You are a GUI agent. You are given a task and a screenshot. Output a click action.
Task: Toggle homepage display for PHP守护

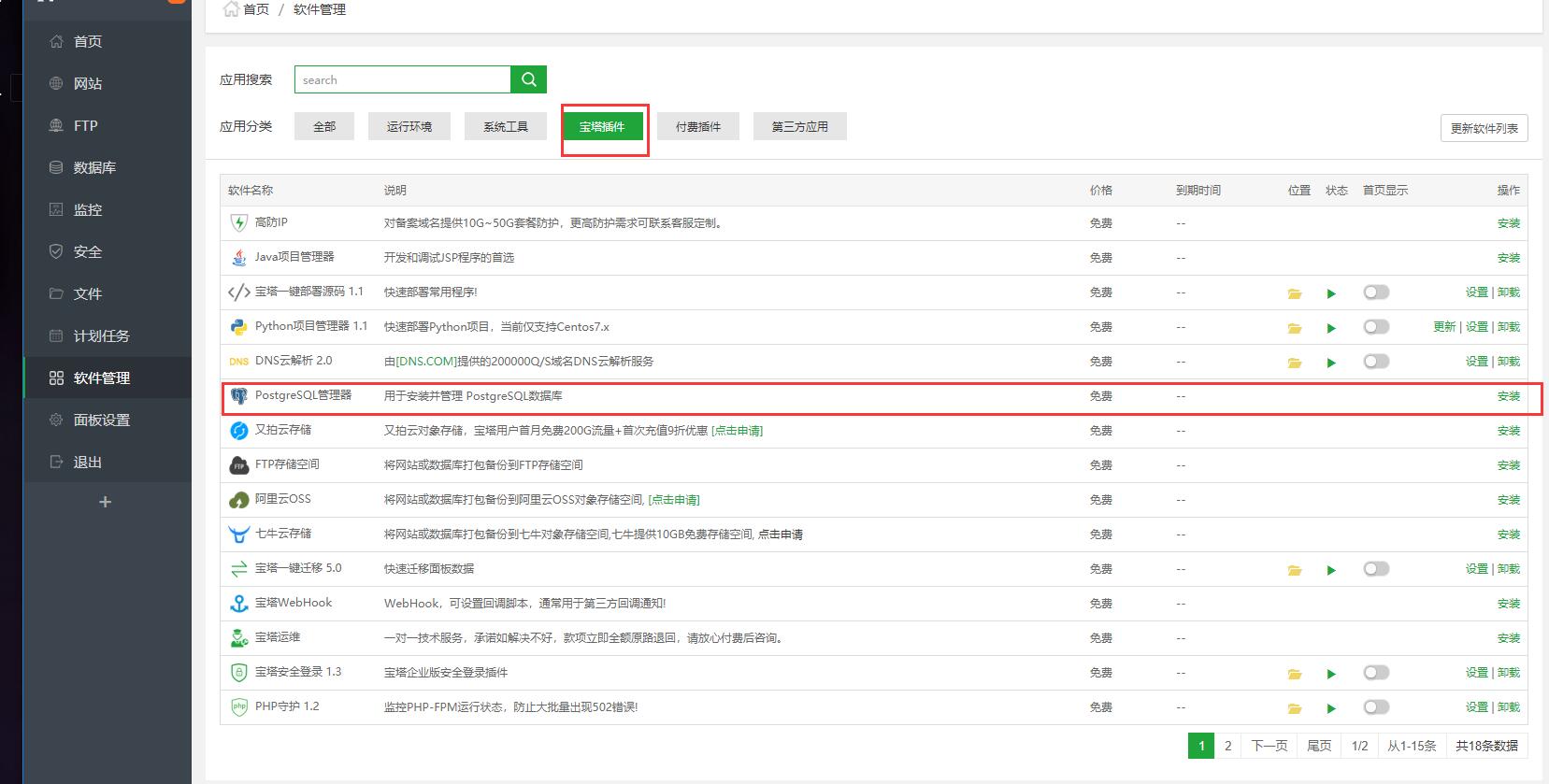tap(1376, 707)
